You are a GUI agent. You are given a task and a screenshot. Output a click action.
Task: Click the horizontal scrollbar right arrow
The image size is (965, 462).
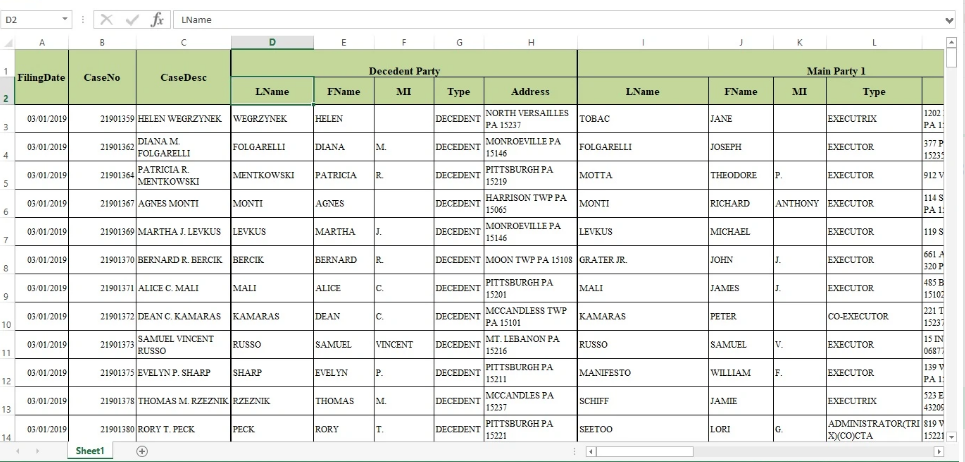coord(937,451)
